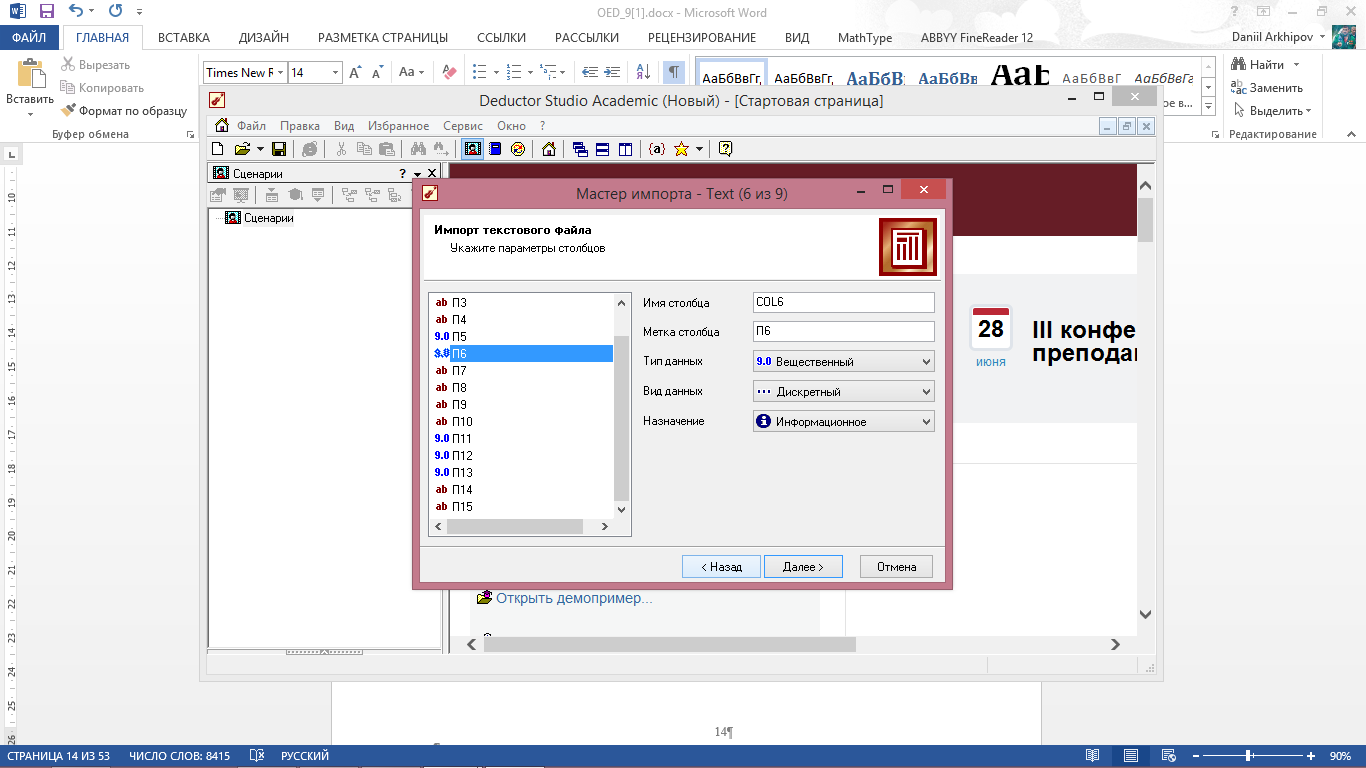Click Word's Web layout icon in status bar
The width and height of the screenshot is (1366, 768).
point(1168,756)
